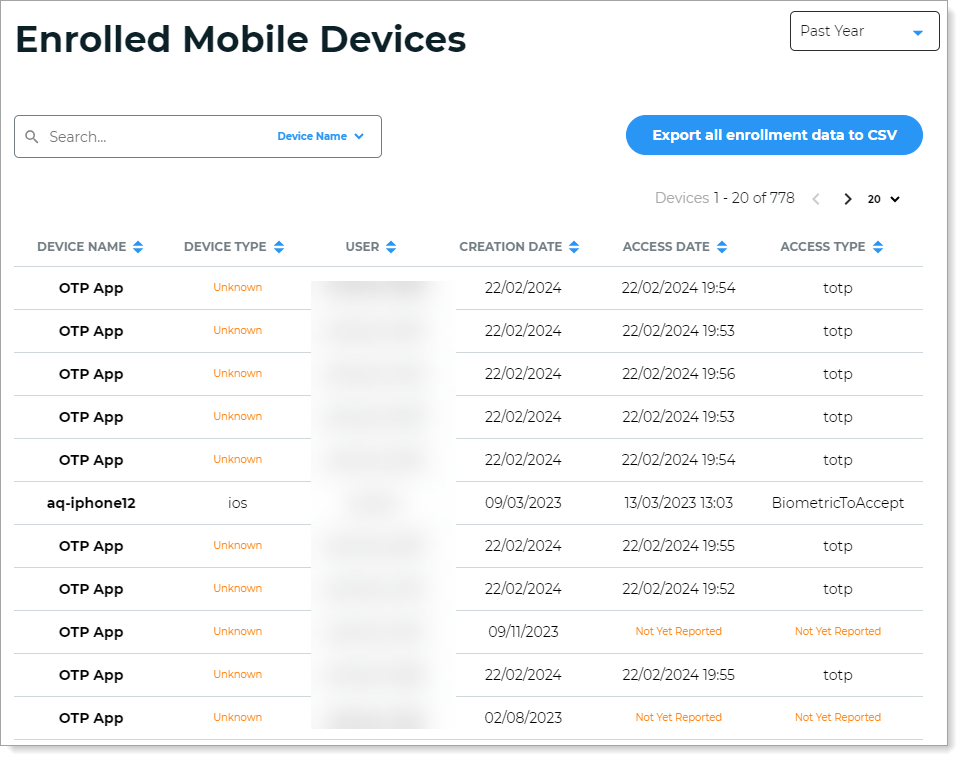Open the Past Year time range dropdown
This screenshot has height=761, width=963.
(864, 31)
